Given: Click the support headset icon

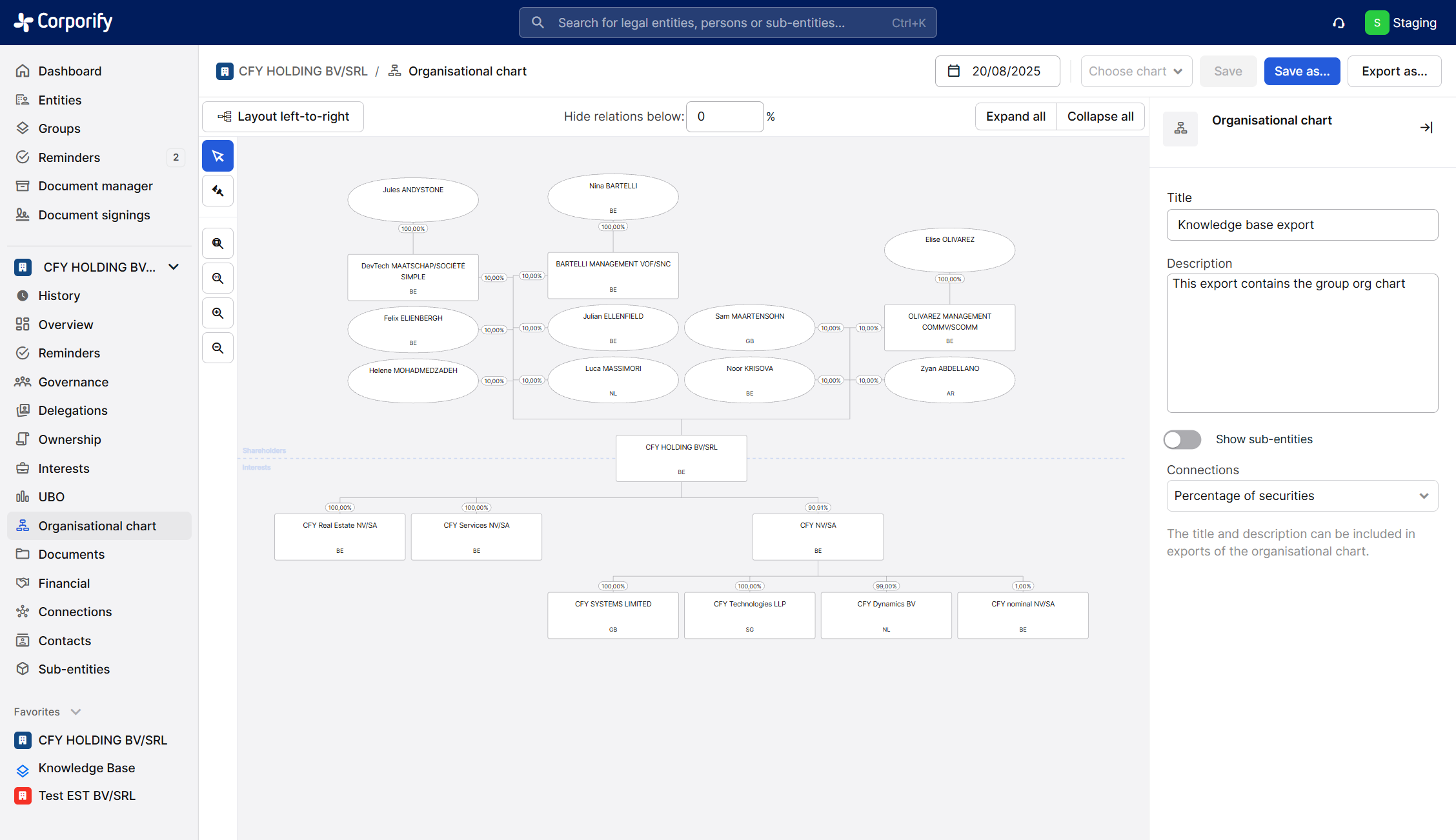Looking at the screenshot, I should point(1339,23).
